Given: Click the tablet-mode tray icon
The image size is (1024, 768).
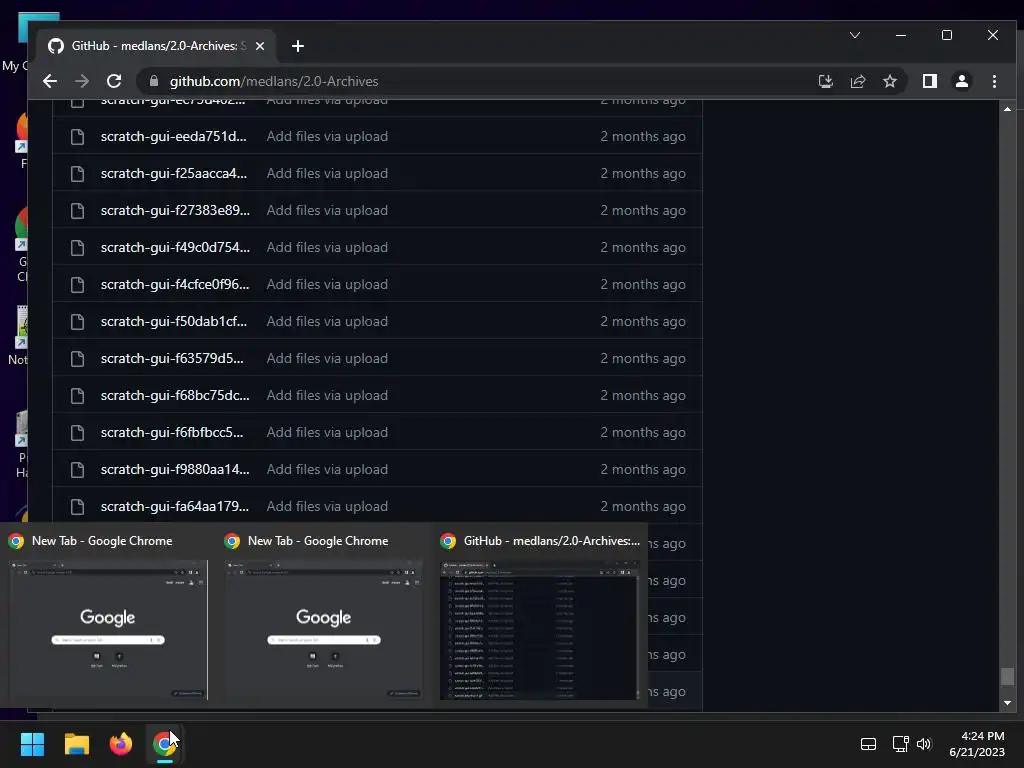Looking at the screenshot, I should point(868,744).
